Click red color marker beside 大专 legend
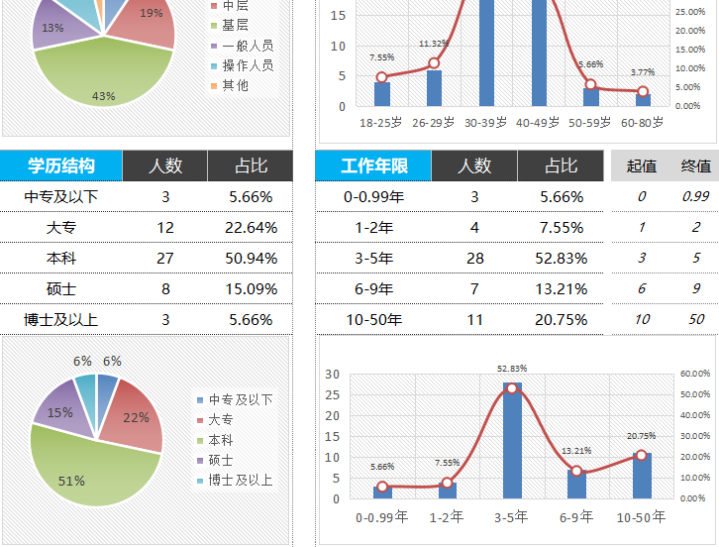The width and height of the screenshot is (719, 547). coord(200,420)
